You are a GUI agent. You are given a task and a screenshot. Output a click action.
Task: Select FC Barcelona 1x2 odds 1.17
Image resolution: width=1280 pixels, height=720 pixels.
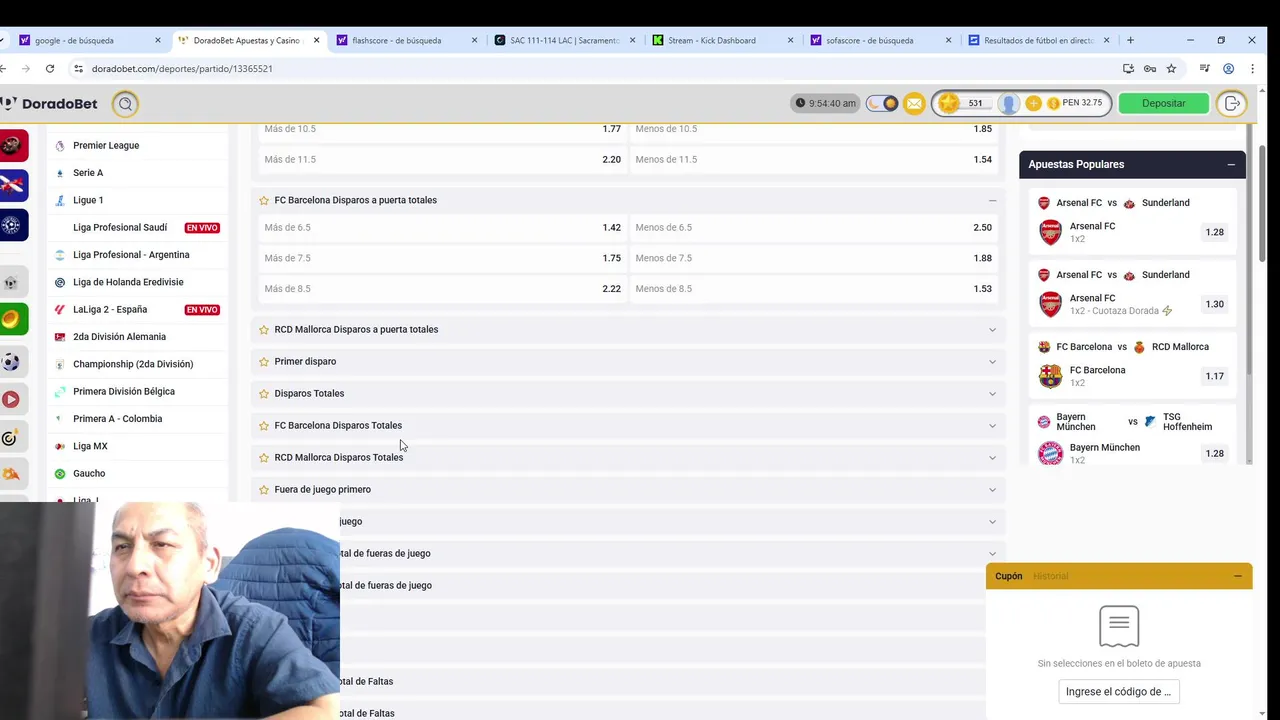tap(1214, 376)
